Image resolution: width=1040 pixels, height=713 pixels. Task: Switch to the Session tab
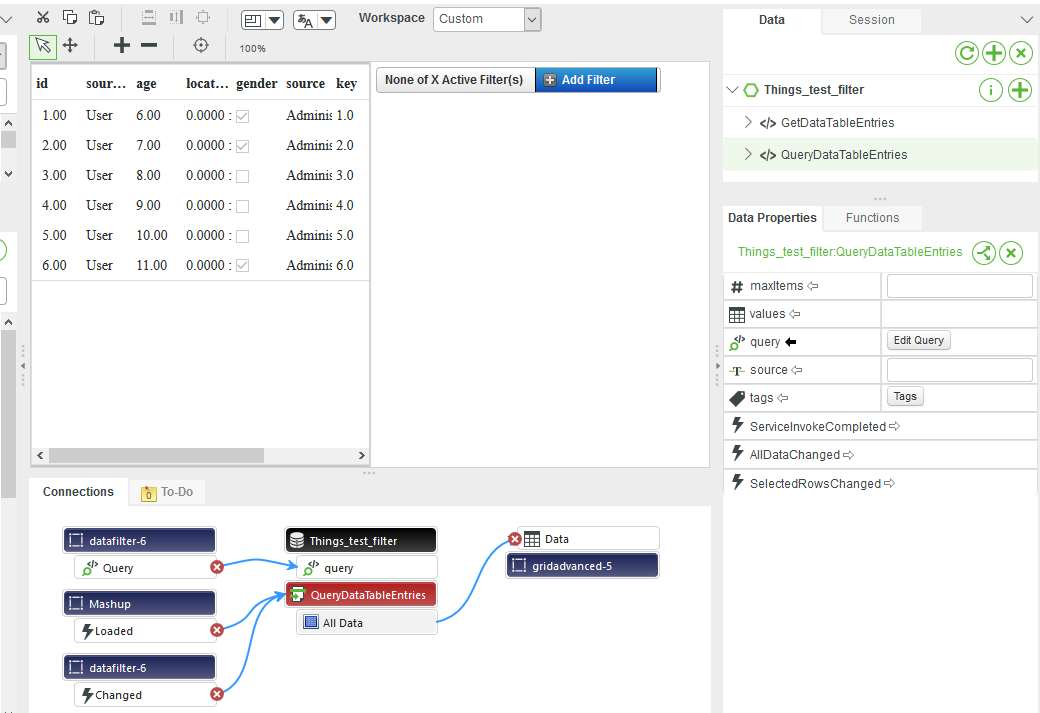point(871,20)
